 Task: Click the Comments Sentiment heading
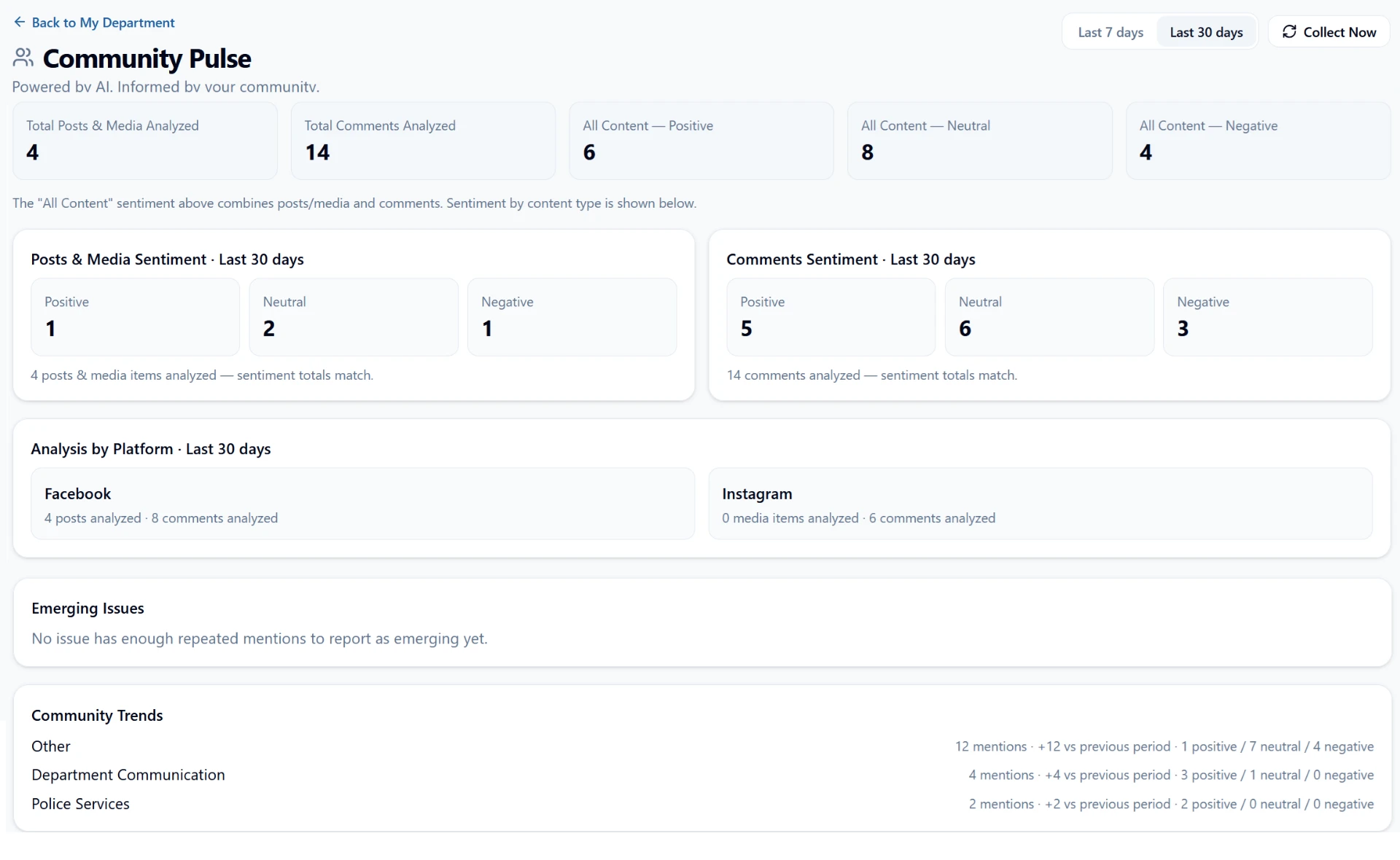coord(850,259)
